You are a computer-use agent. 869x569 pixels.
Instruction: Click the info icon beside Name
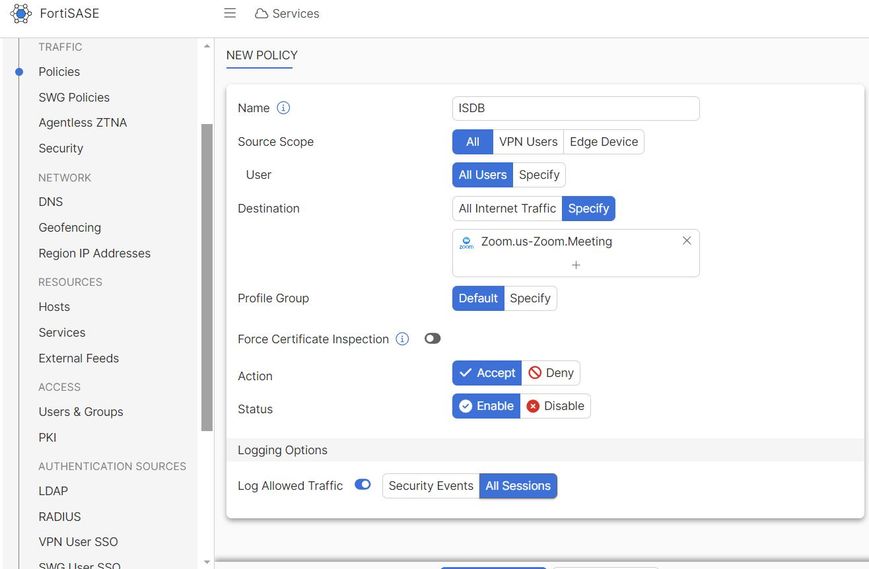[283, 108]
